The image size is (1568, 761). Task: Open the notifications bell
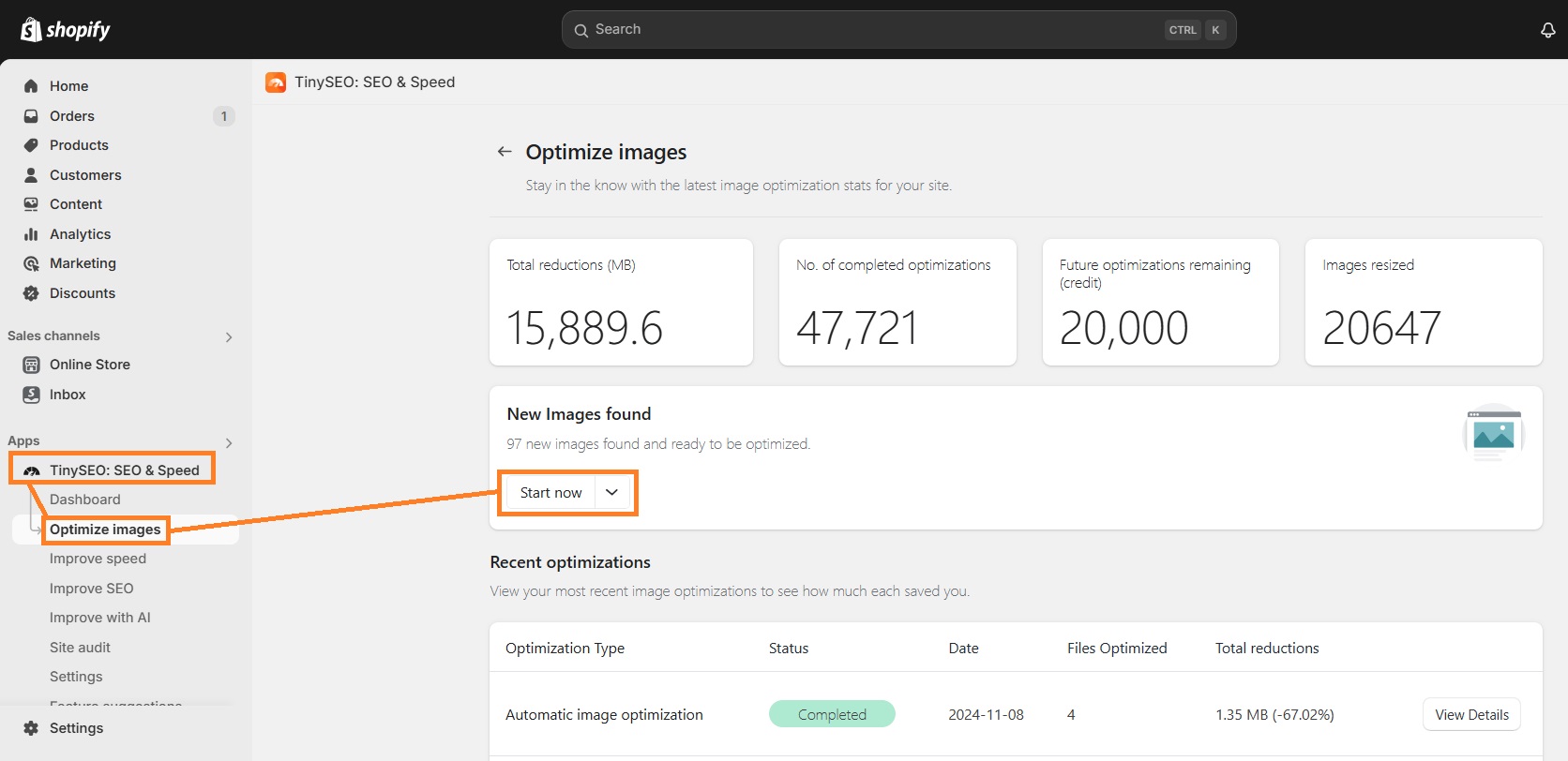1548,30
